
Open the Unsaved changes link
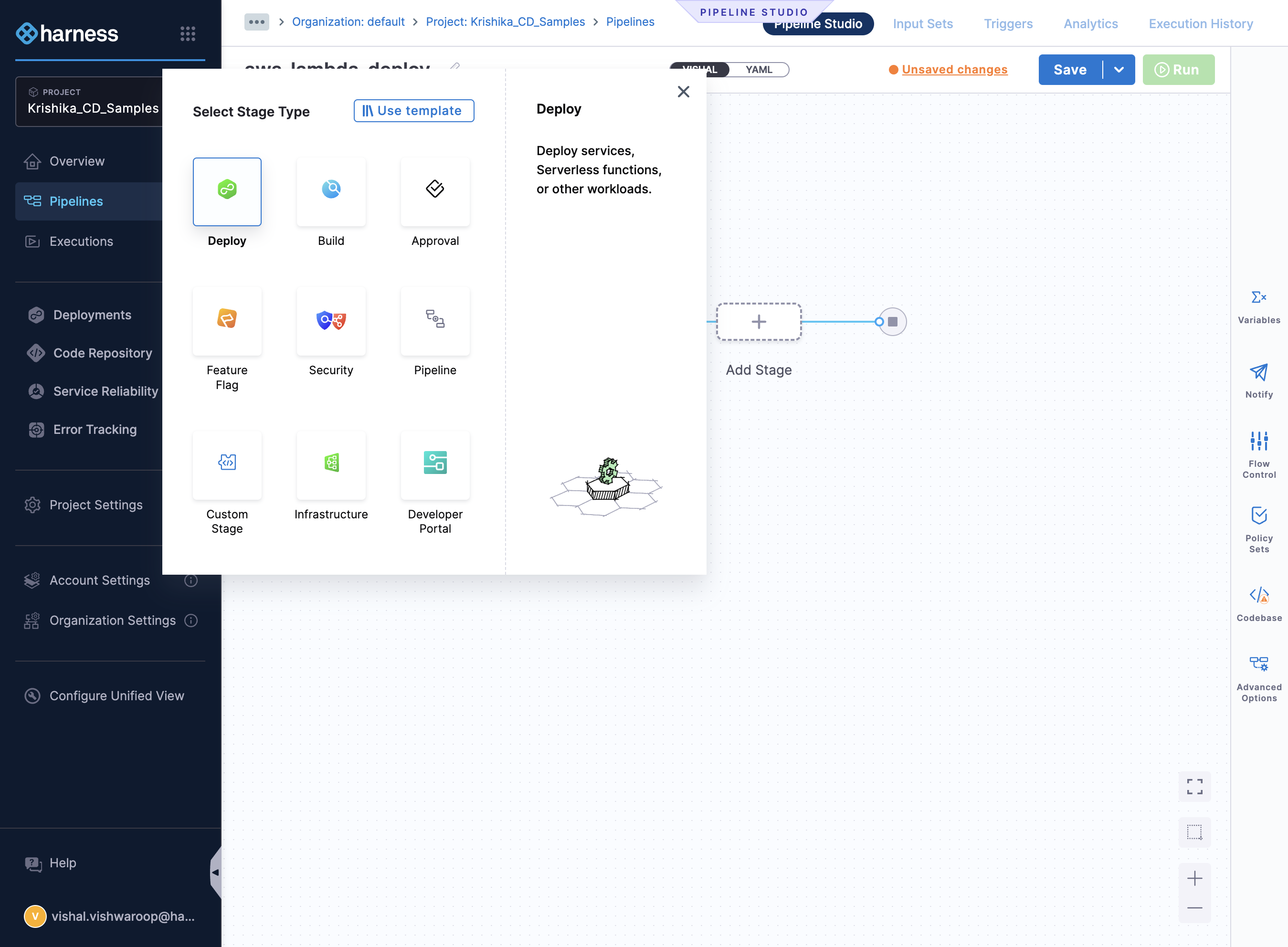coord(954,69)
